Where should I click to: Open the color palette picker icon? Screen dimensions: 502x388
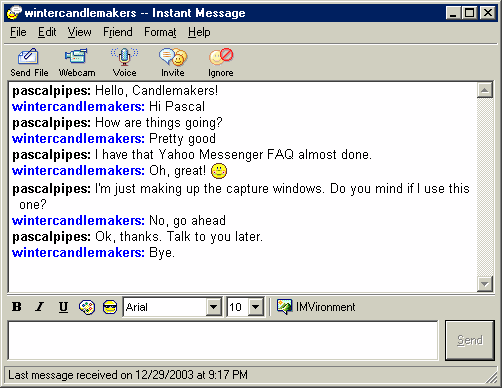[x=87, y=307]
